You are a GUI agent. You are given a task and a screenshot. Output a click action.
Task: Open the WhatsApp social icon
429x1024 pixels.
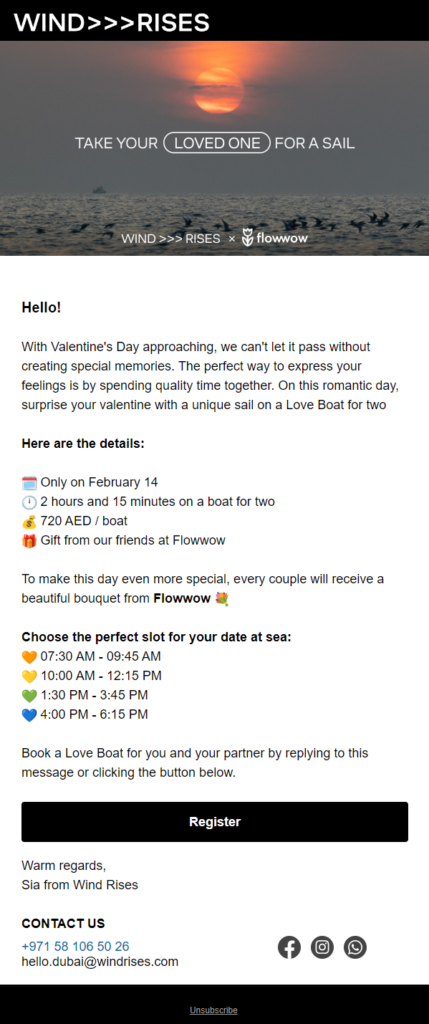click(x=355, y=947)
